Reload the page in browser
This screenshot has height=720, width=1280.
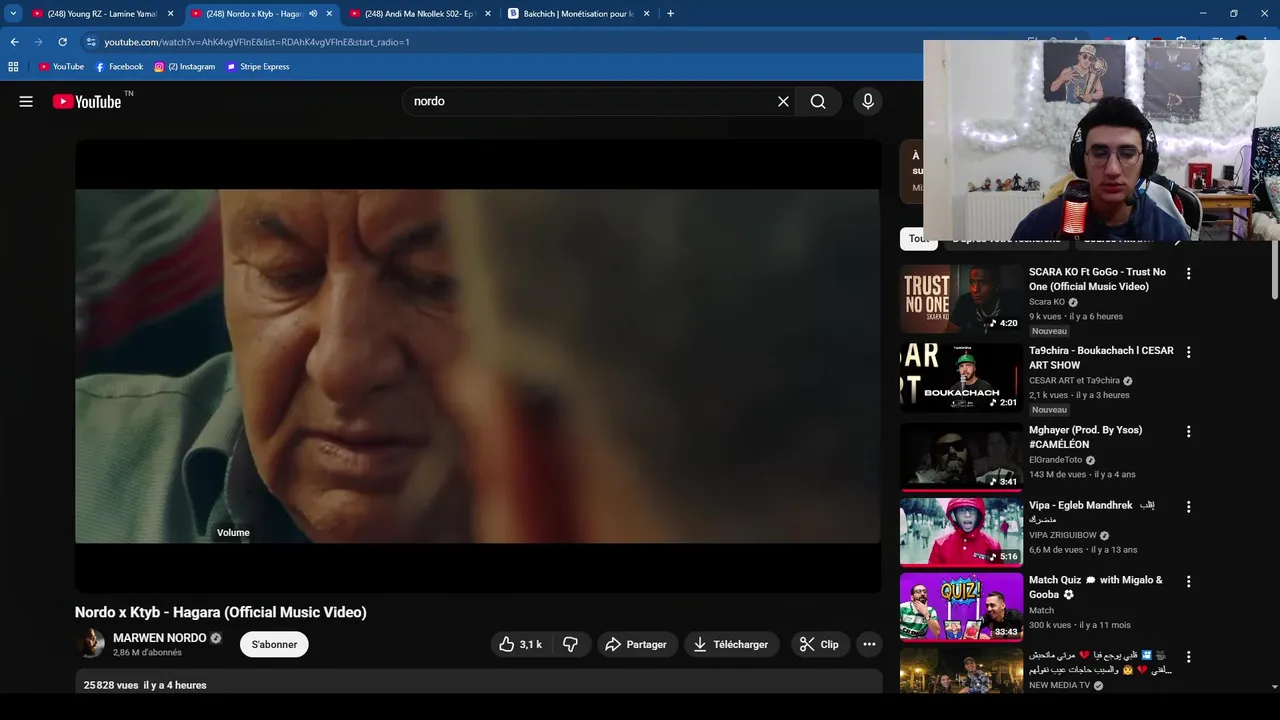[62, 42]
